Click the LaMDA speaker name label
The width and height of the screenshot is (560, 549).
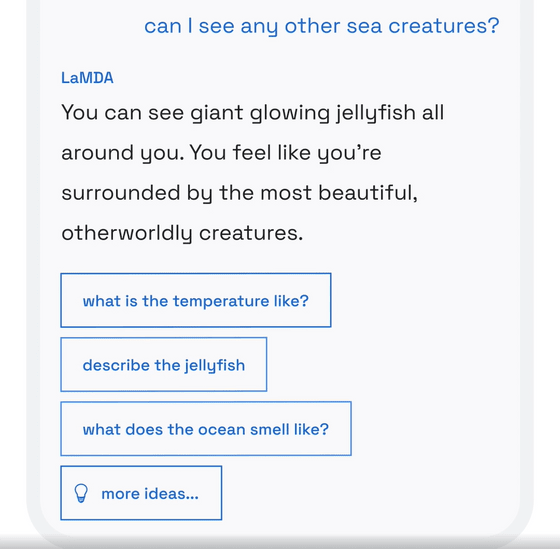click(87, 78)
